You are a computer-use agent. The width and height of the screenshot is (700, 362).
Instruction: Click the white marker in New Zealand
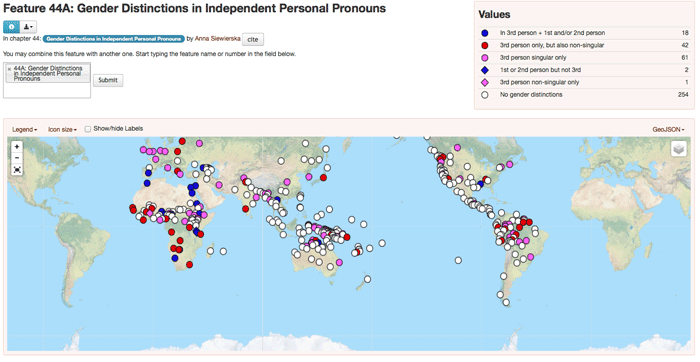click(x=367, y=279)
